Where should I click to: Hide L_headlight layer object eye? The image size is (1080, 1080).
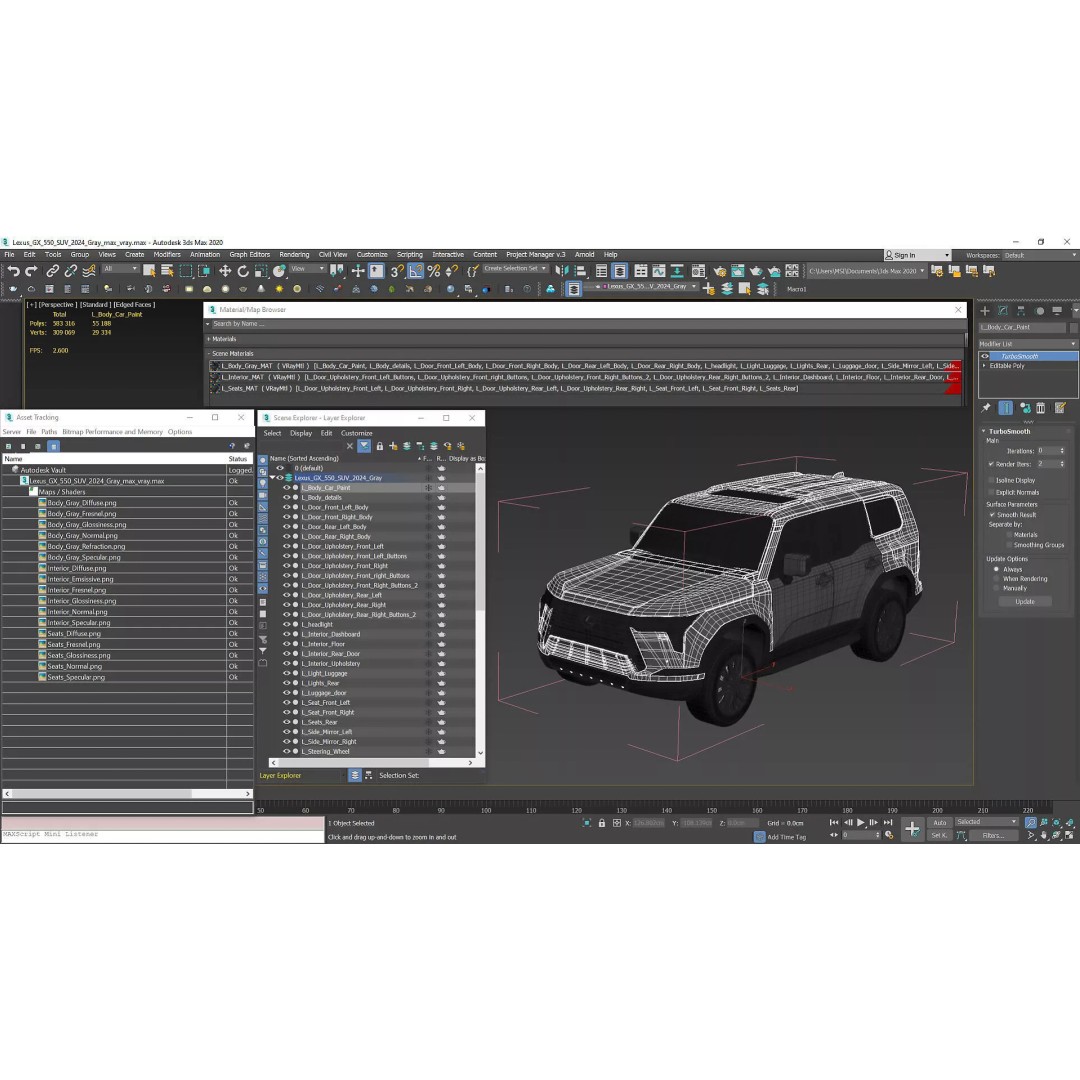pyautogui.click(x=287, y=624)
